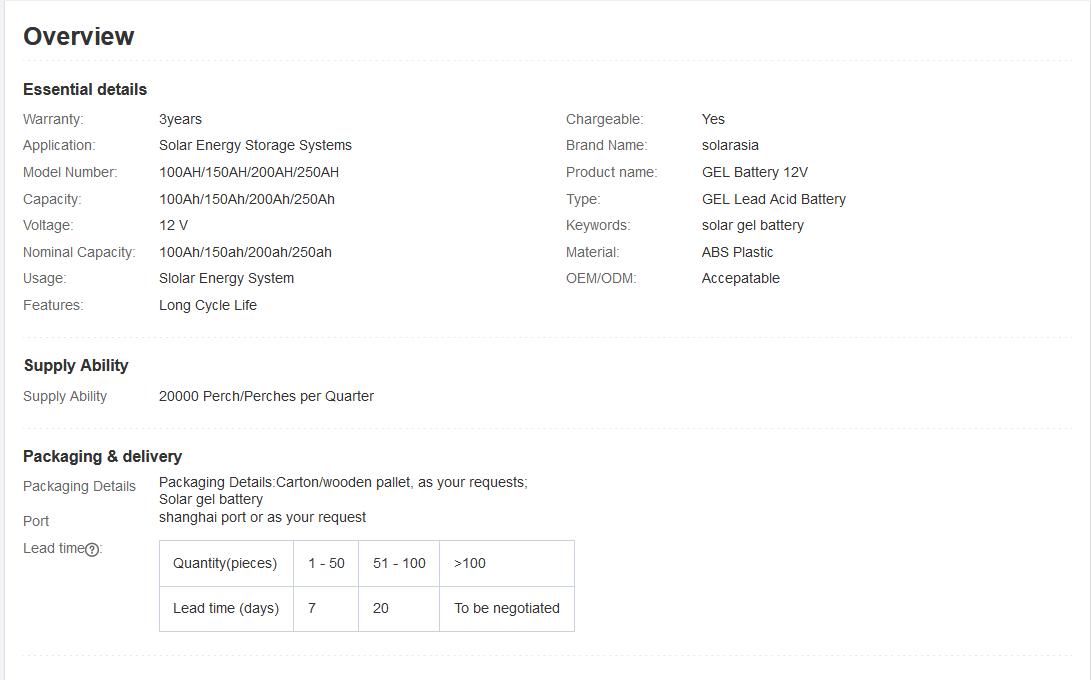Click the GEL Lead Acid Battery type value
This screenshot has height=680, width=1091.
click(x=773, y=199)
